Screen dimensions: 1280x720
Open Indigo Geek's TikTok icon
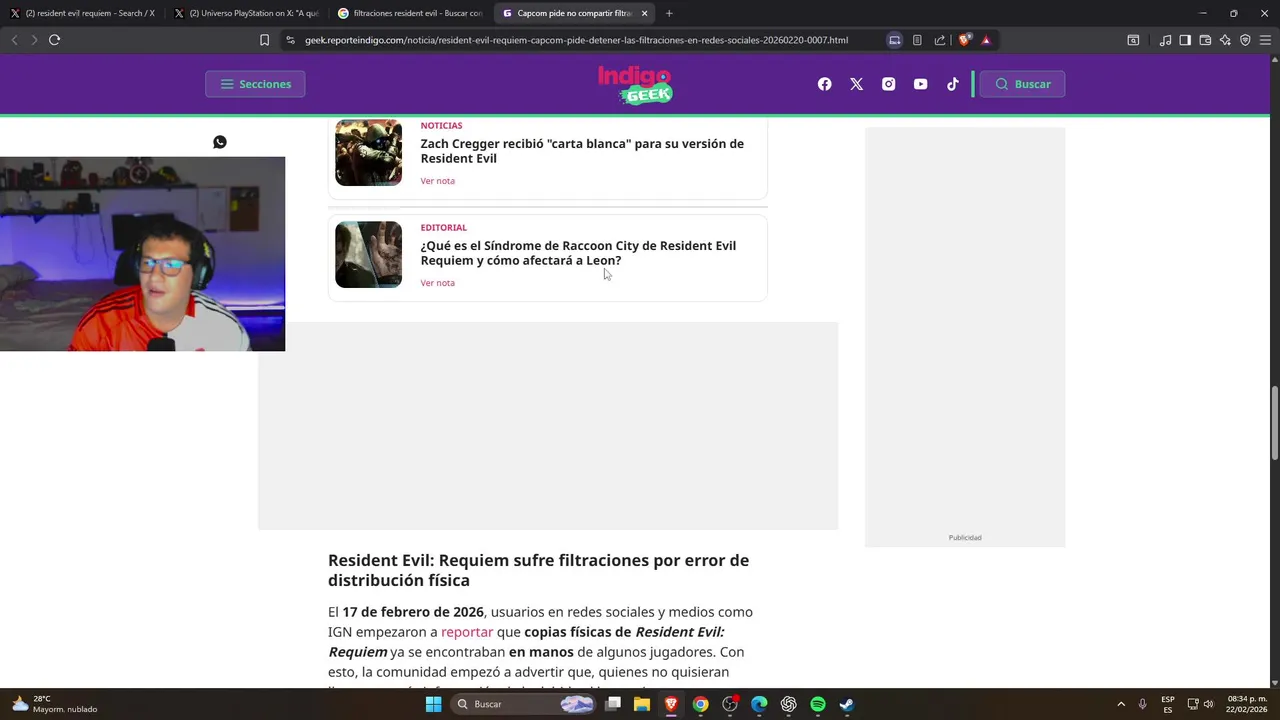(x=952, y=84)
